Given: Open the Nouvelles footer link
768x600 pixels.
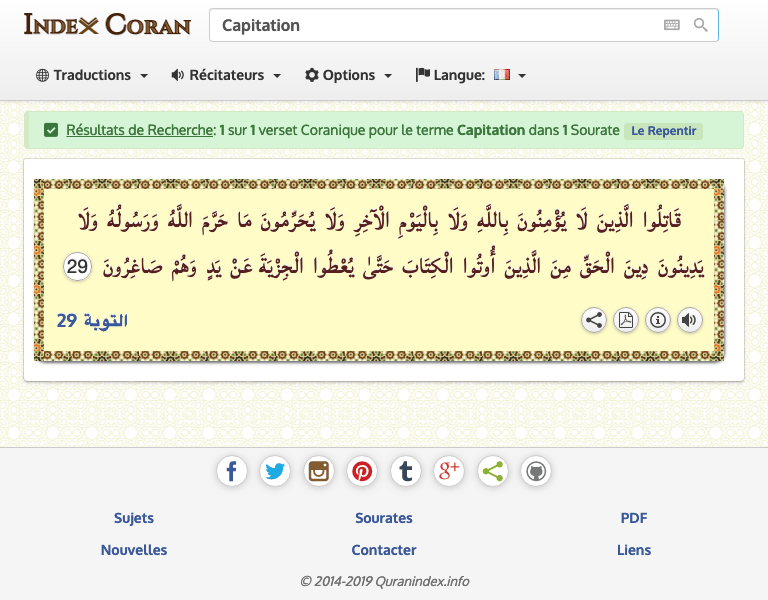Looking at the screenshot, I should (x=134, y=550).
